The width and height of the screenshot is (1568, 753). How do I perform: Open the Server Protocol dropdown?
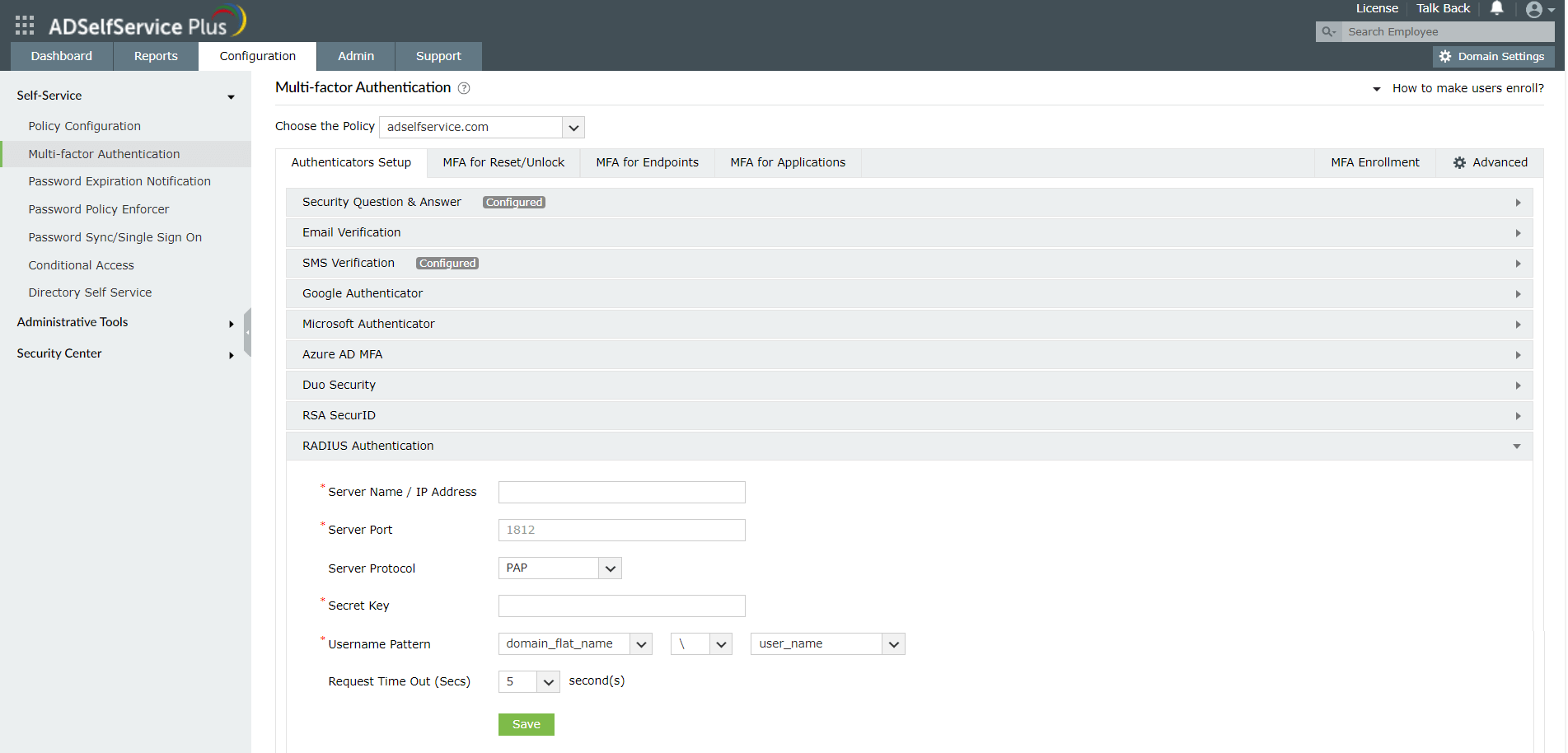tap(560, 568)
